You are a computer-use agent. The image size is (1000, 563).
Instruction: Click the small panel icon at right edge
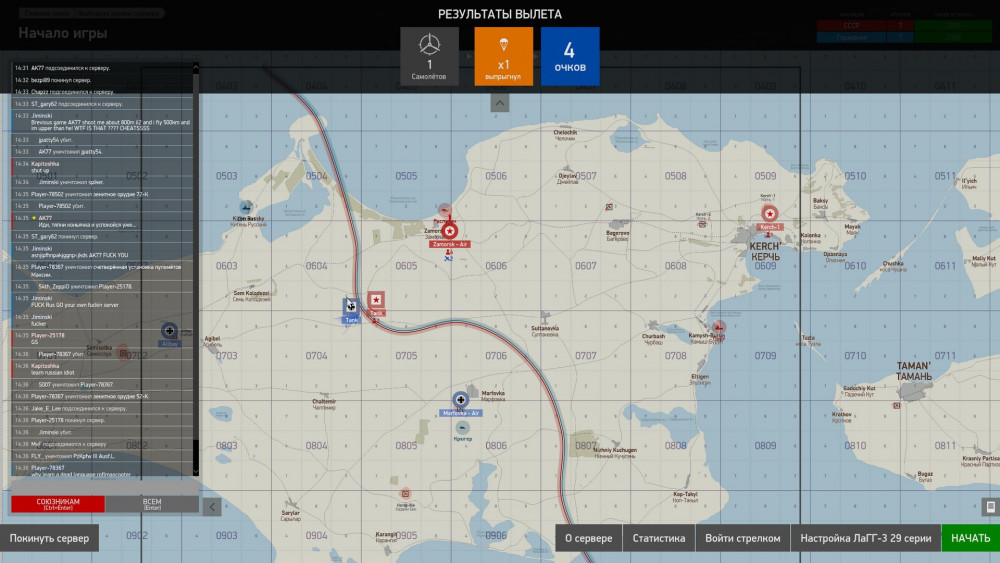pos(990,507)
